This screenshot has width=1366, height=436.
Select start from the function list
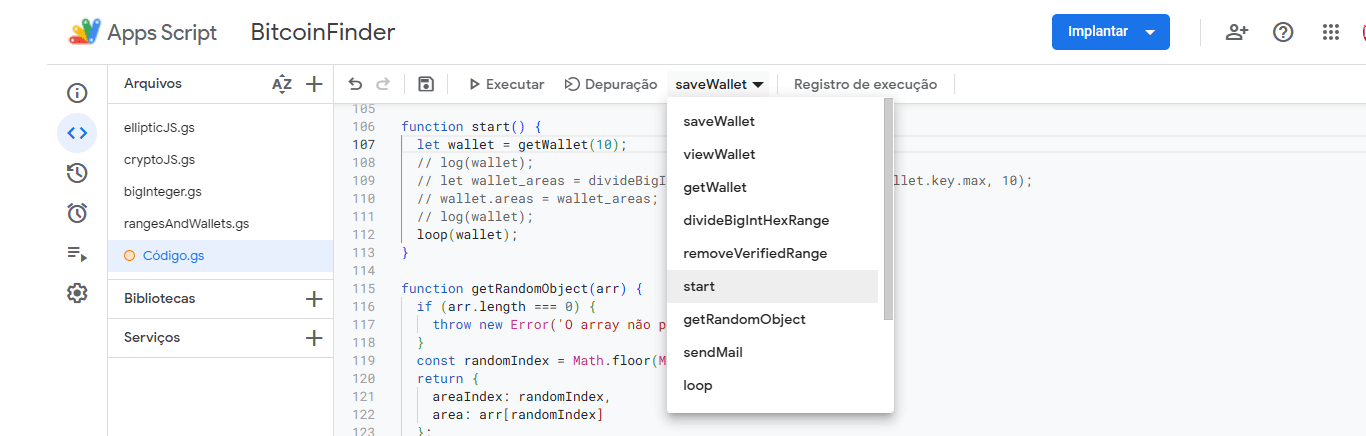click(x=699, y=287)
